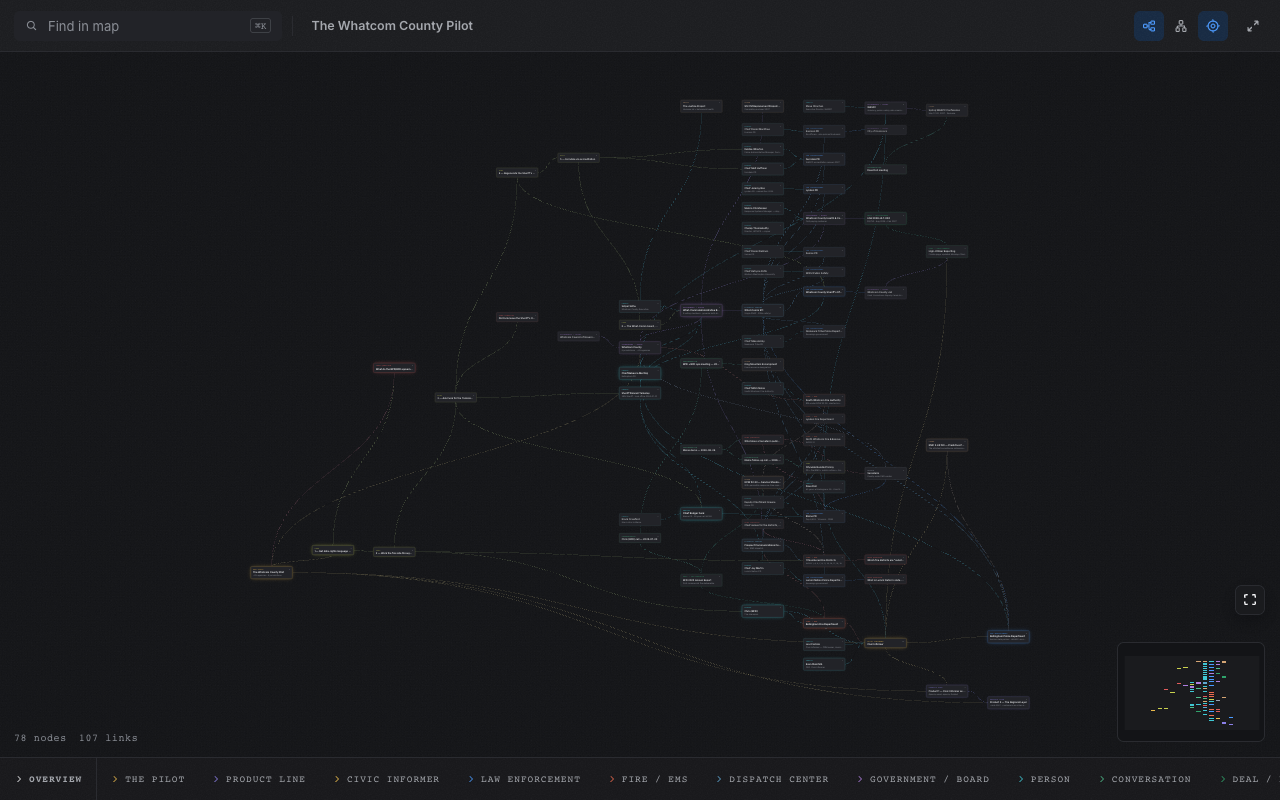The image size is (1280, 800).
Task: Select the PRODUCT LINE legend tab
Action: click(259, 779)
